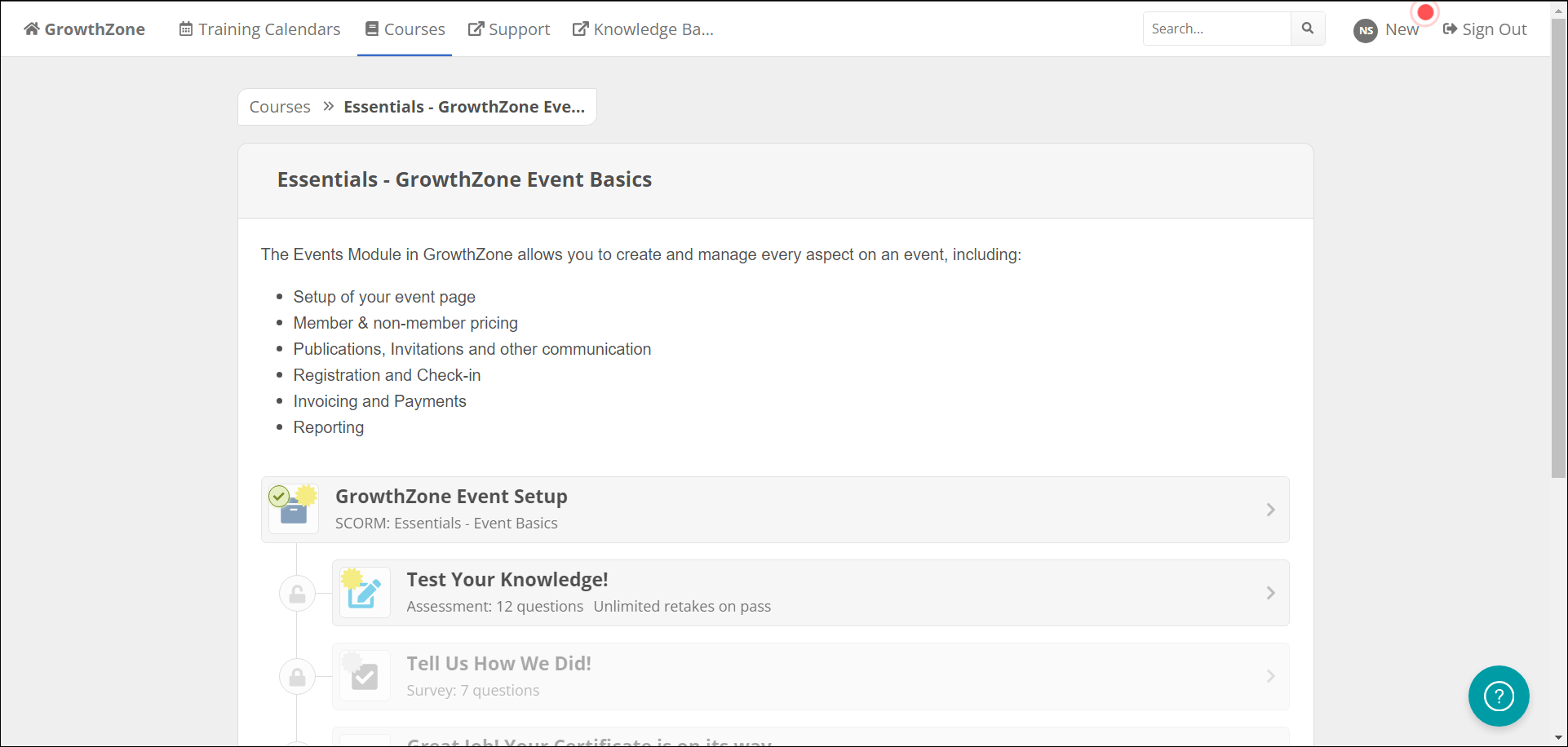The image size is (1568, 747).
Task: Click the Test Your Knowledge pencil icon
Action: 365,593
